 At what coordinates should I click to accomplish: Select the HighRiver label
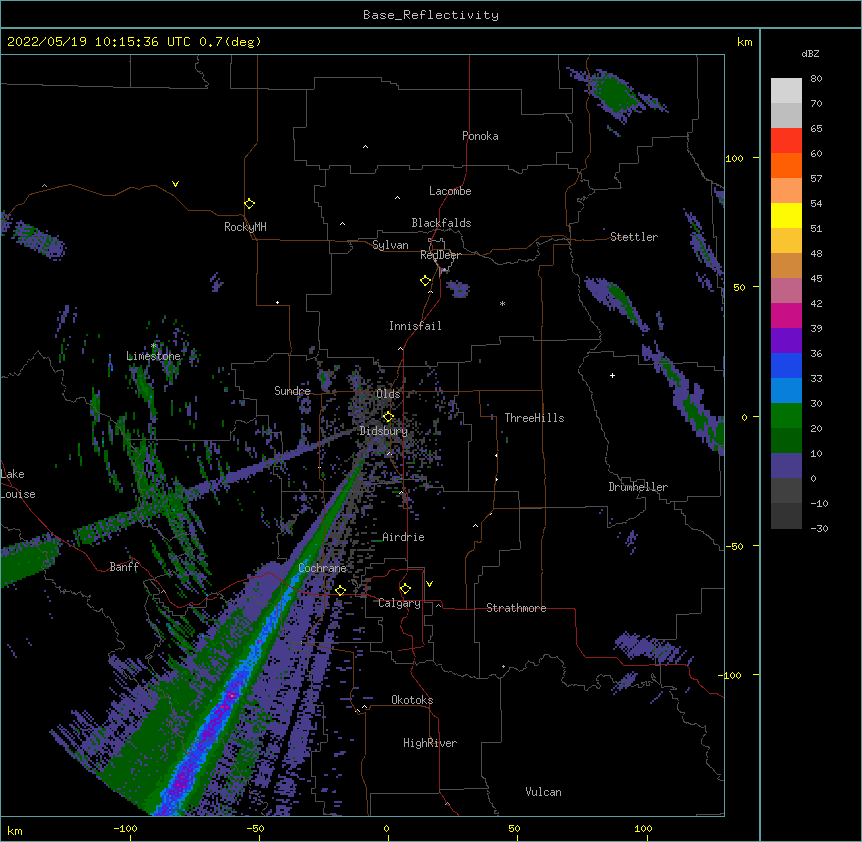click(x=430, y=743)
